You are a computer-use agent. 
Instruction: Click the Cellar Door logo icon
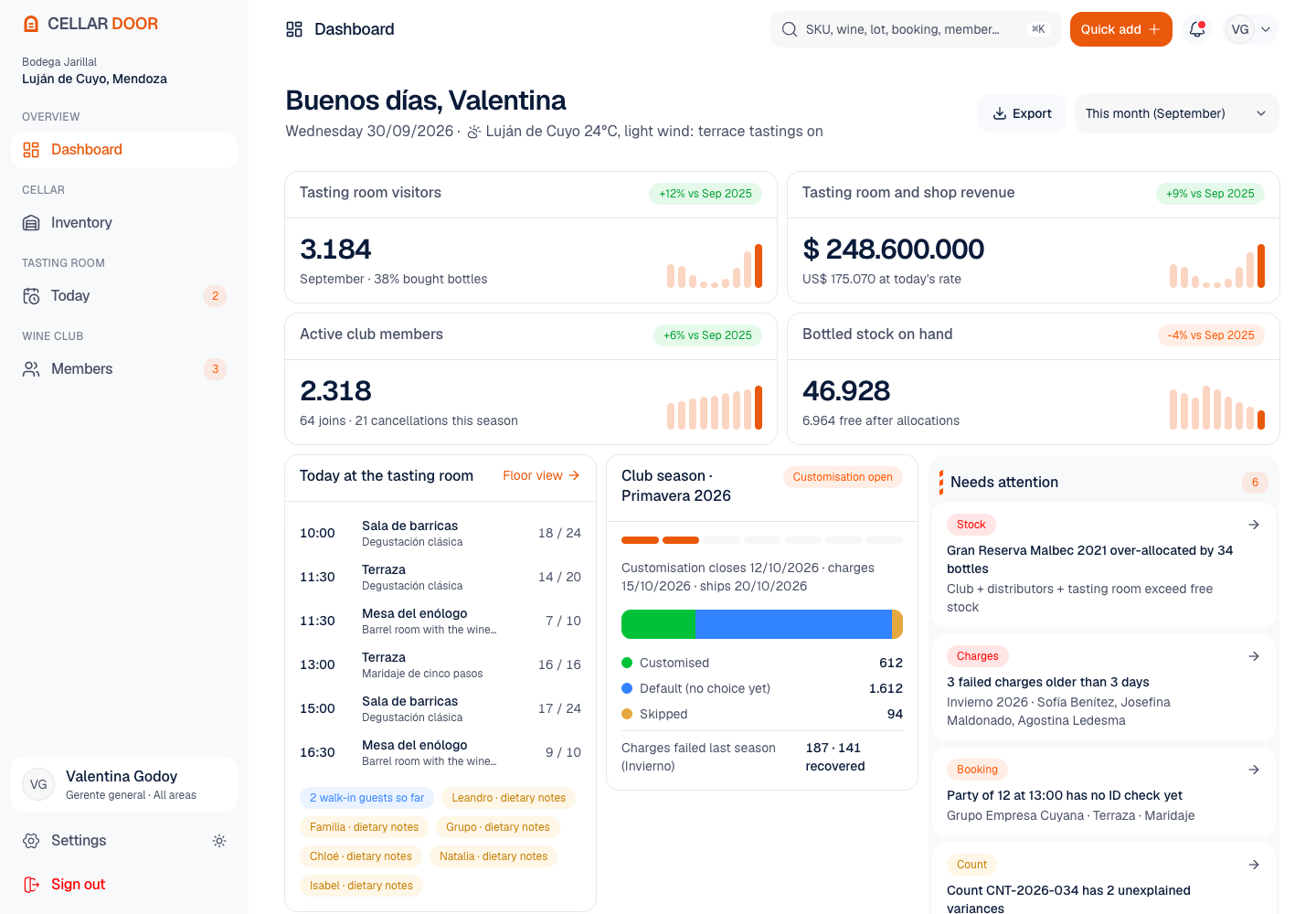[31, 24]
